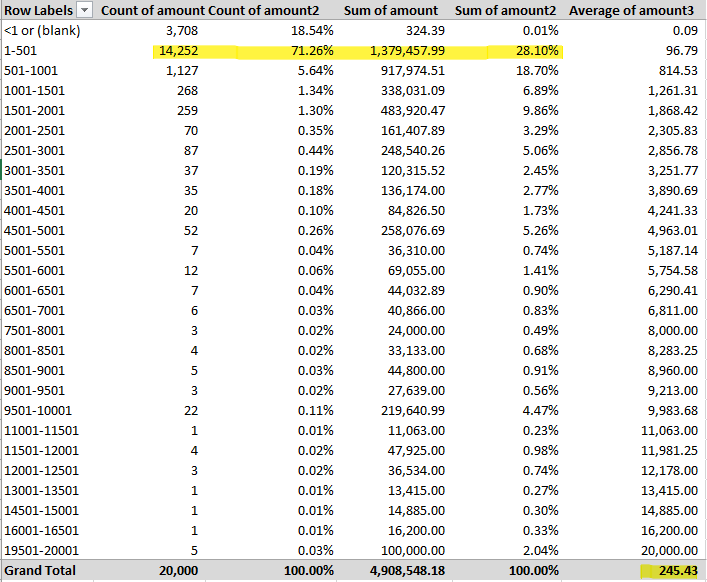Screen dimensions: 707x582
Task: Select the 1001-1501 row label
Action: pos(34,91)
